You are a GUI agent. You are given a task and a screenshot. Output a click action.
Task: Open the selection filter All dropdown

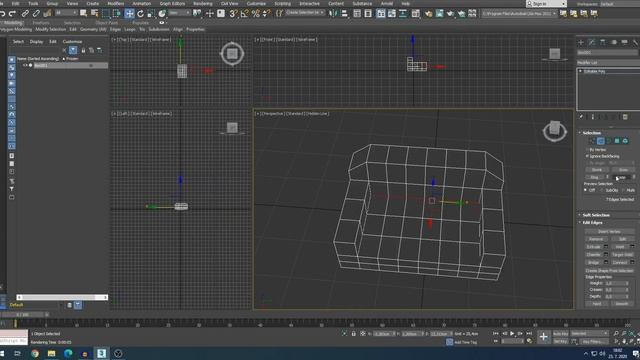coord(66,13)
